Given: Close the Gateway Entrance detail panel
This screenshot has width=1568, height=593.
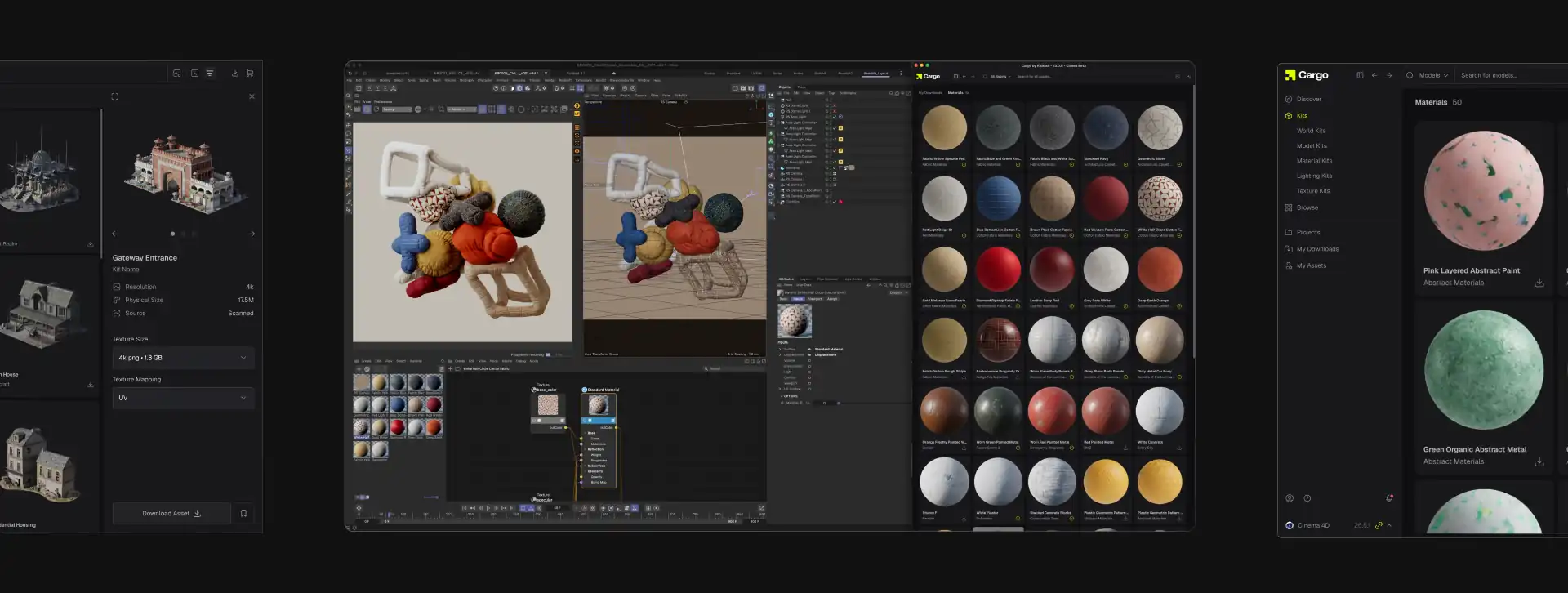Looking at the screenshot, I should 252,96.
